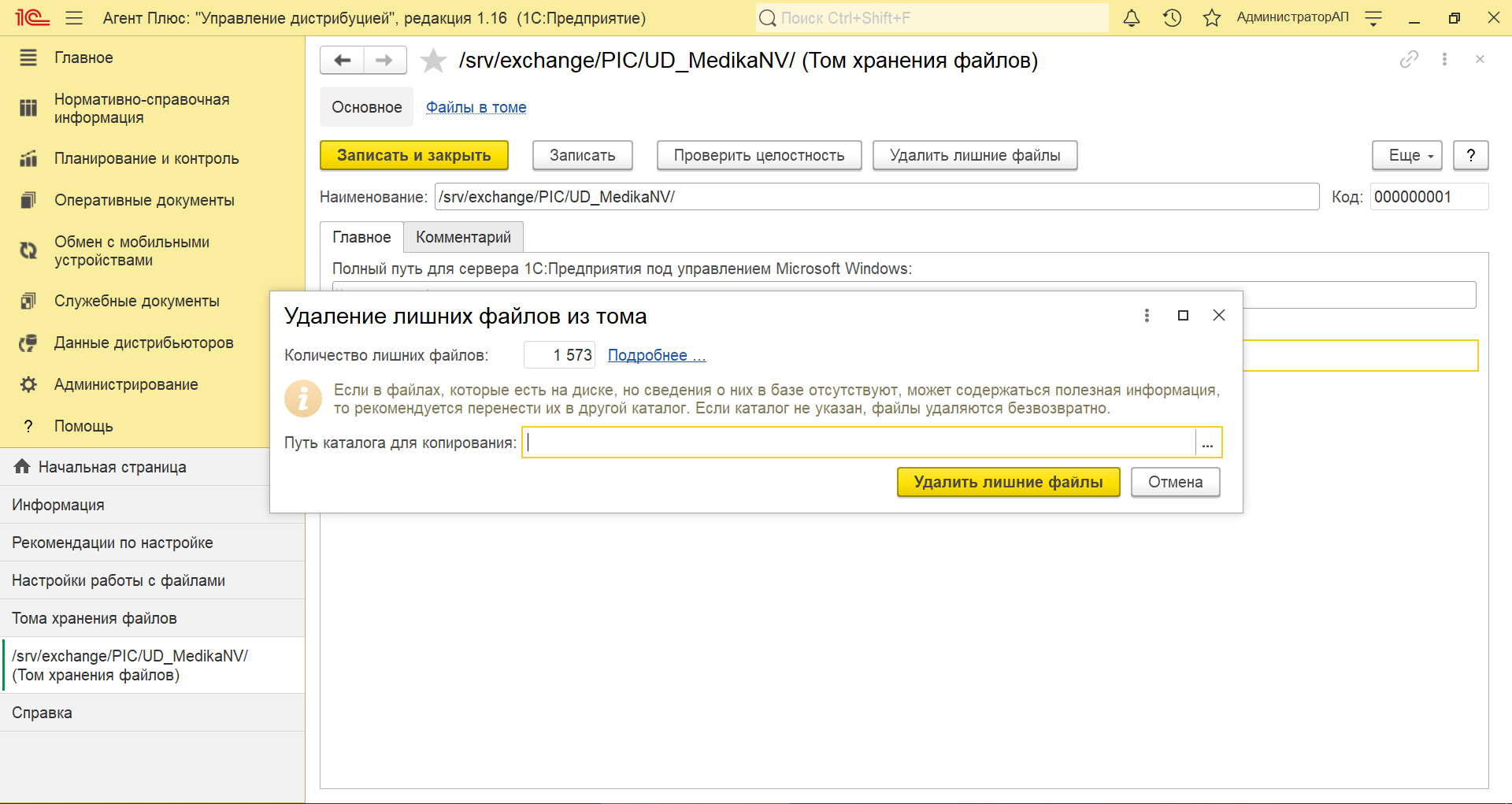
Task: Maximize the delete files dialog
Action: [1183, 315]
